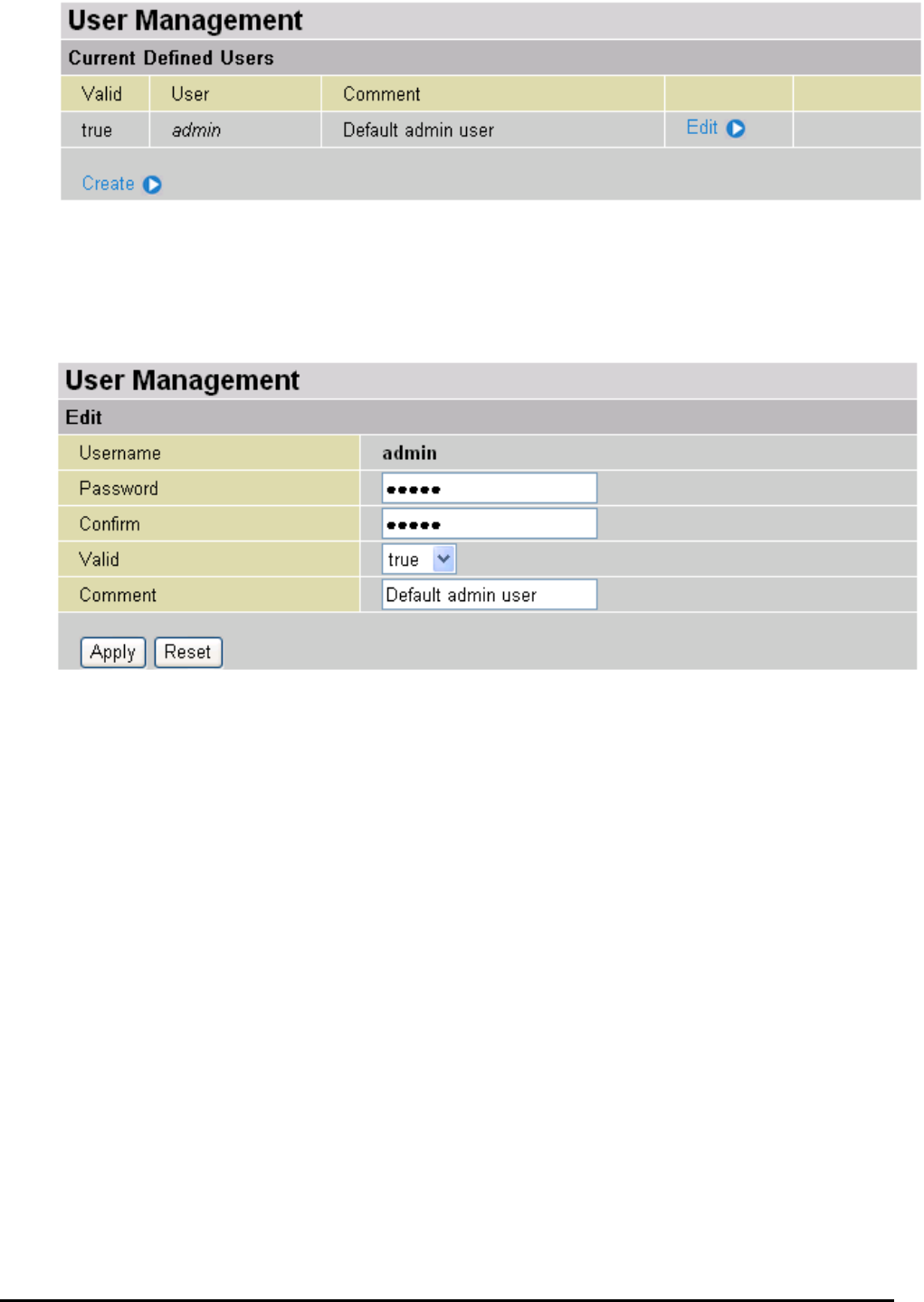This screenshot has height=1302, width=924.
Task: Click the Create link to add user
Action: [x=108, y=184]
